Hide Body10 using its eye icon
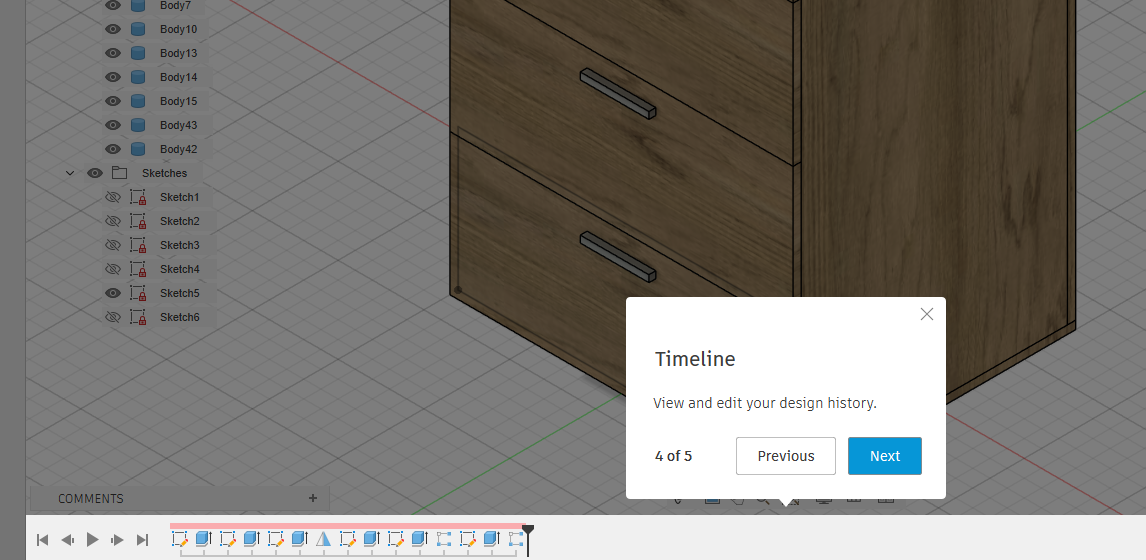This screenshot has width=1146, height=560. coord(113,29)
